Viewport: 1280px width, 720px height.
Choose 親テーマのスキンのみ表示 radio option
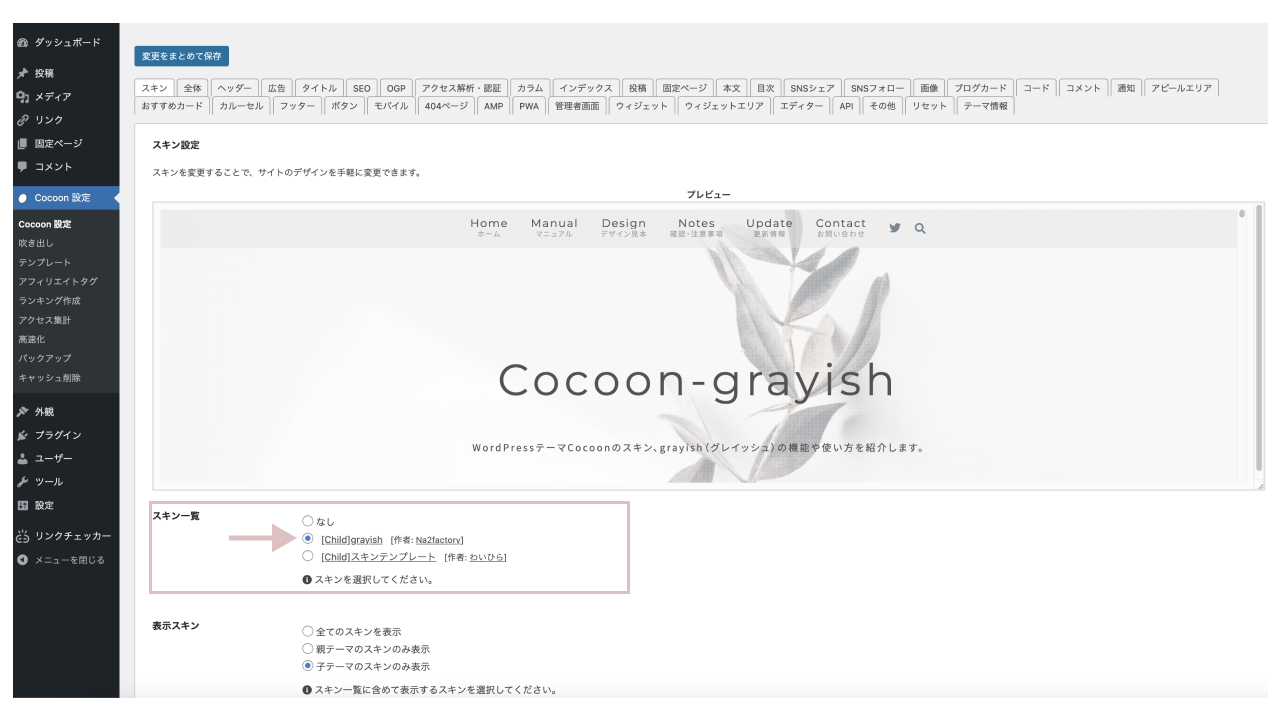click(308, 648)
